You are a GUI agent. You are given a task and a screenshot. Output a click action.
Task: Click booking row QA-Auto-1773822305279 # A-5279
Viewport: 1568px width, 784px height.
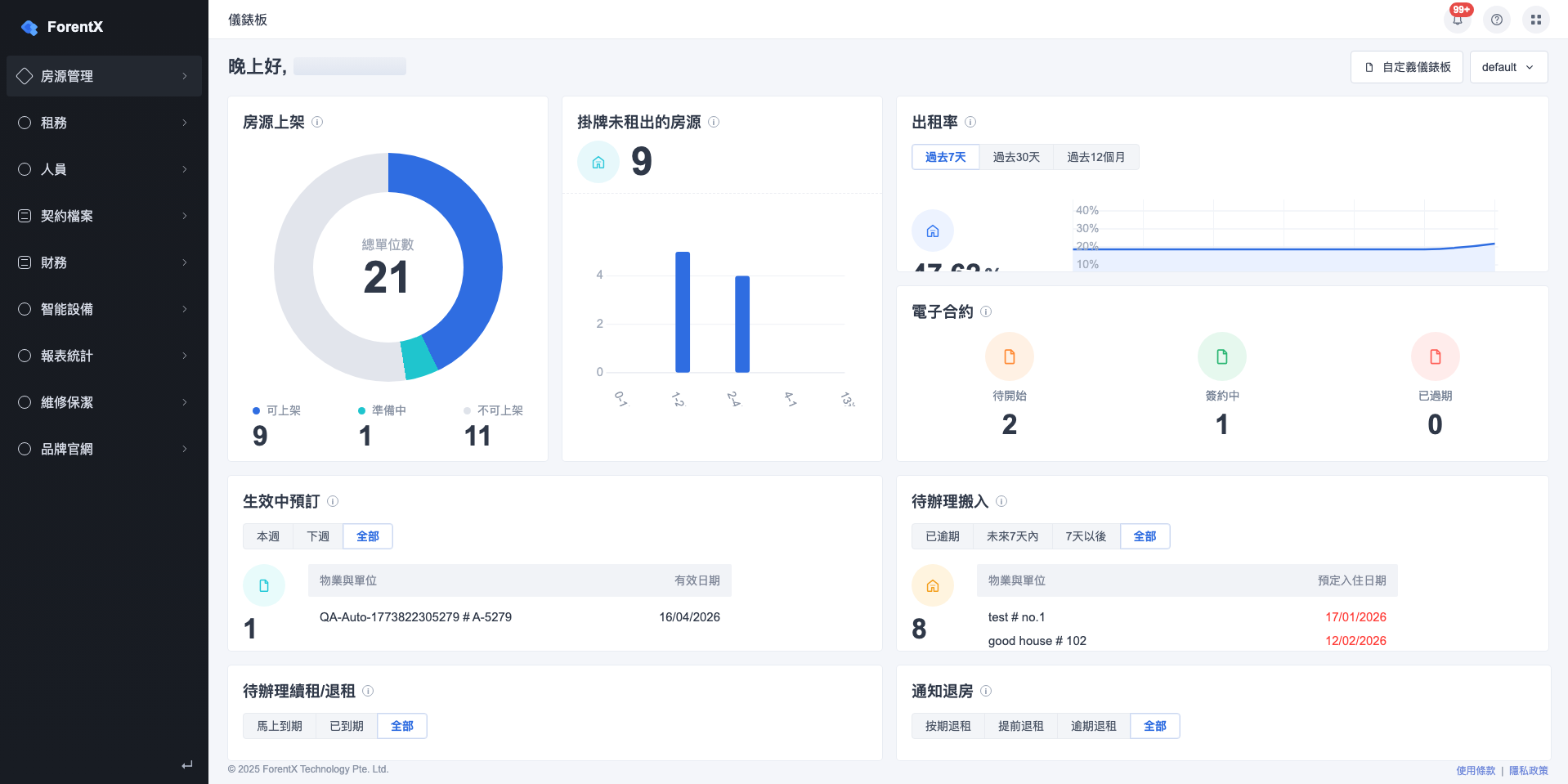pos(520,617)
